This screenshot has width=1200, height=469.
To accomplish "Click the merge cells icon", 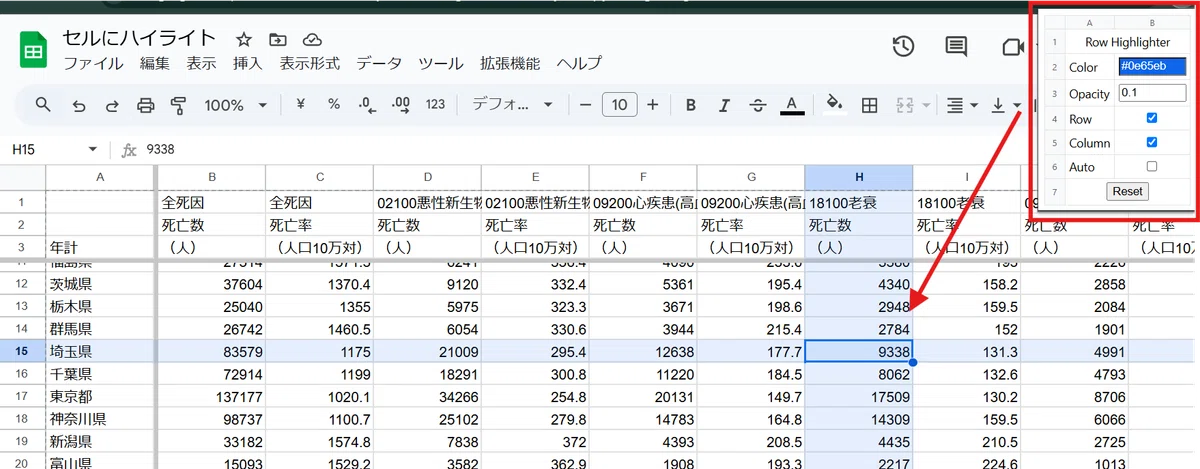I will [907, 105].
